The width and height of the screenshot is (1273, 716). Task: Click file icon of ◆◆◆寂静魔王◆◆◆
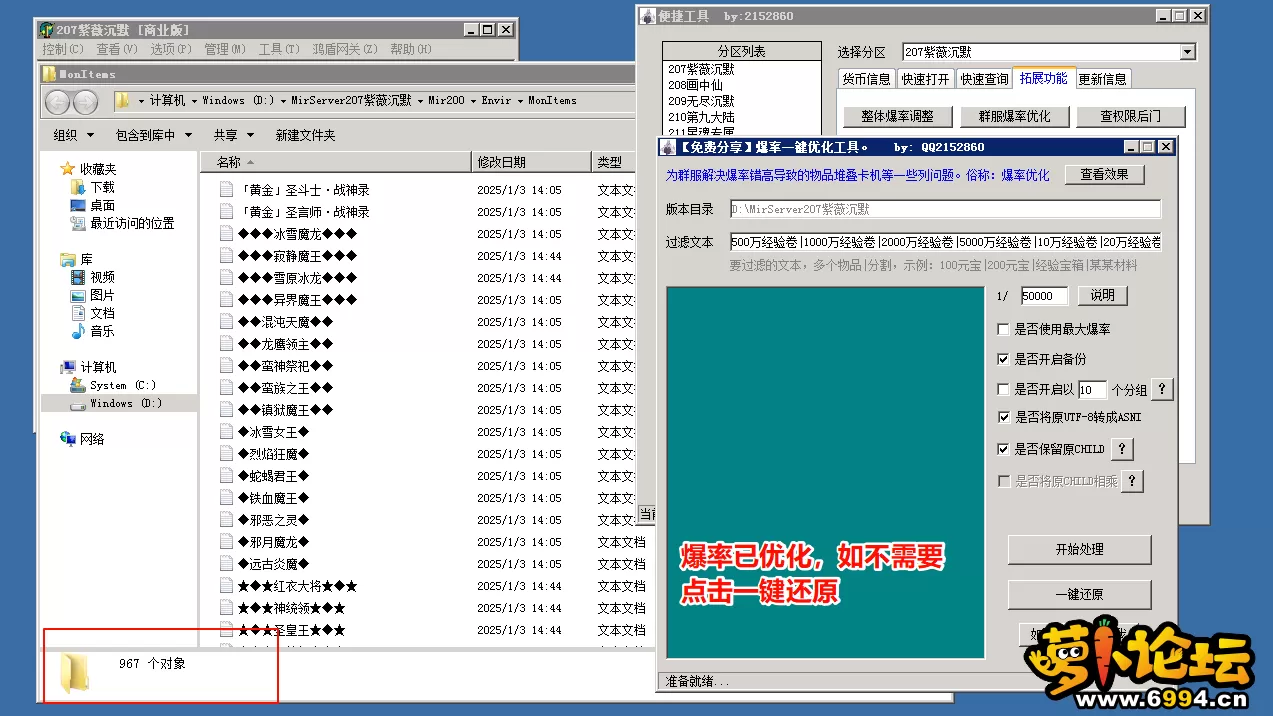coord(227,256)
